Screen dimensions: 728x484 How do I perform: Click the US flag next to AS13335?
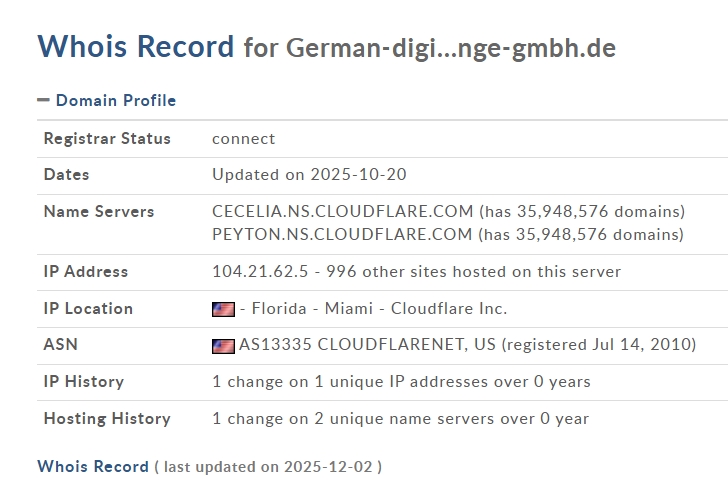(223, 345)
